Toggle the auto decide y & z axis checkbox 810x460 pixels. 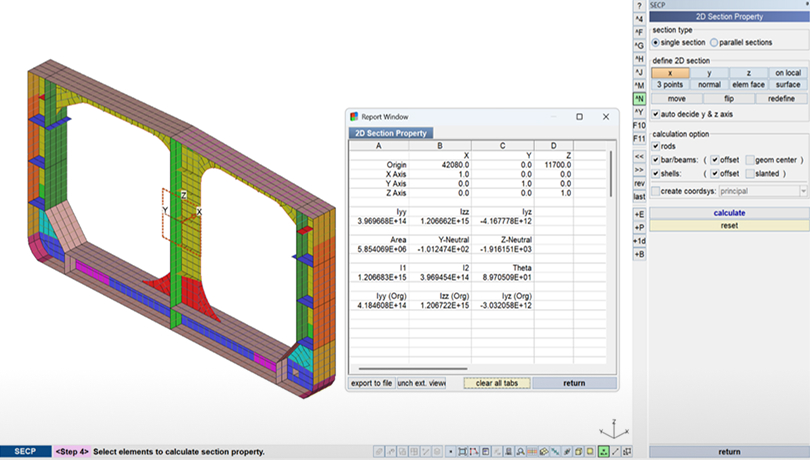tap(656, 114)
